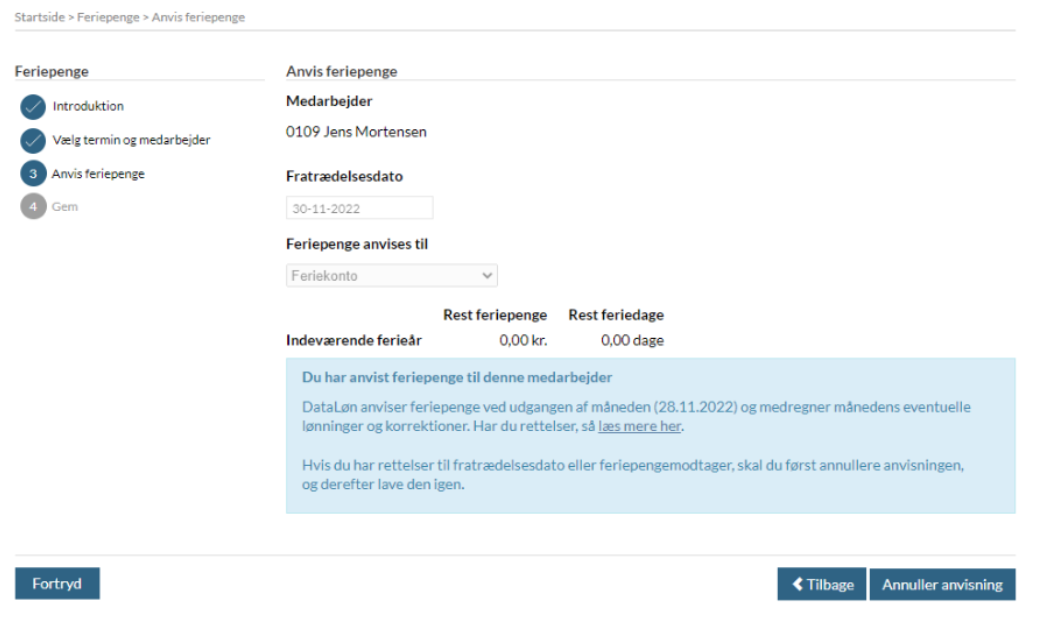The image size is (1044, 631).
Task: Click checkmark icon beside Vælg termin og medarbejder
Action: tap(33, 141)
